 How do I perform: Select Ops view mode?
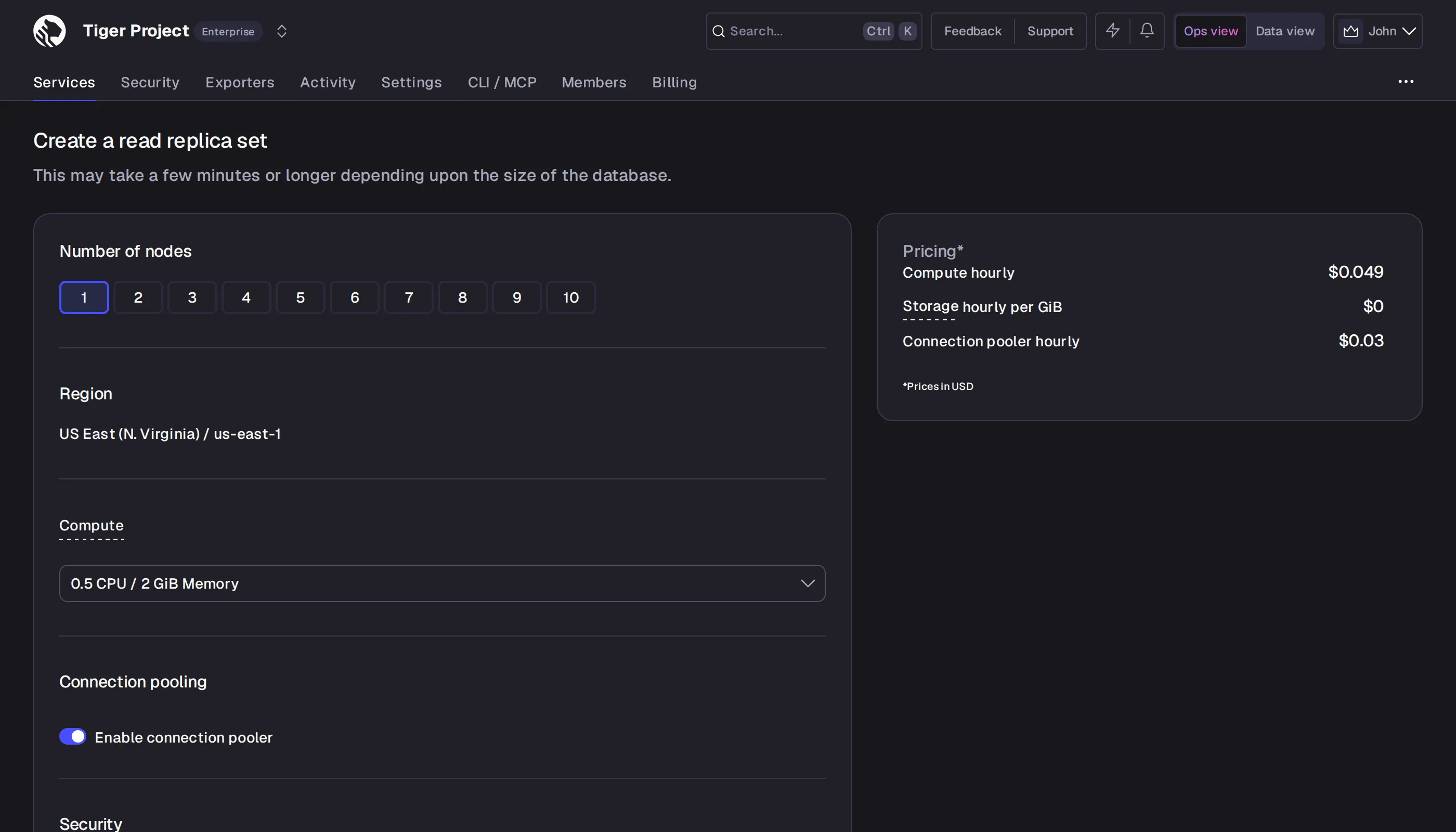[1210, 31]
